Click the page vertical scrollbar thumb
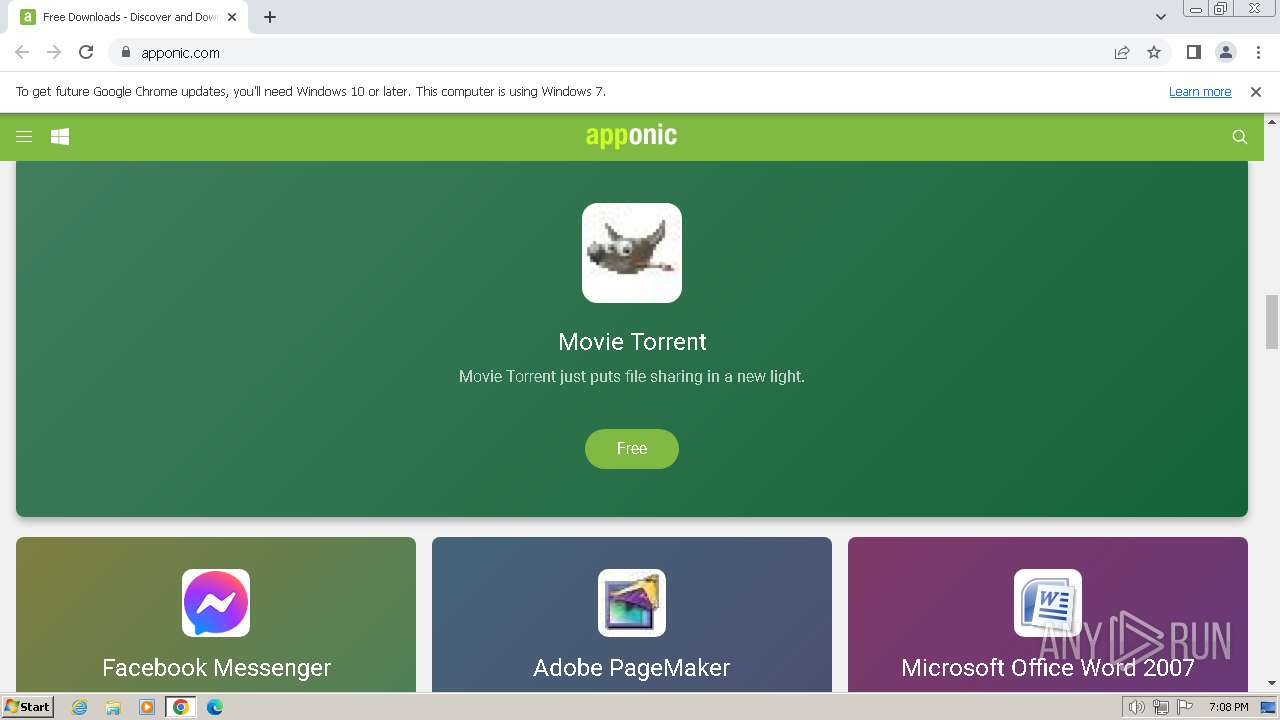 coord(1272,322)
